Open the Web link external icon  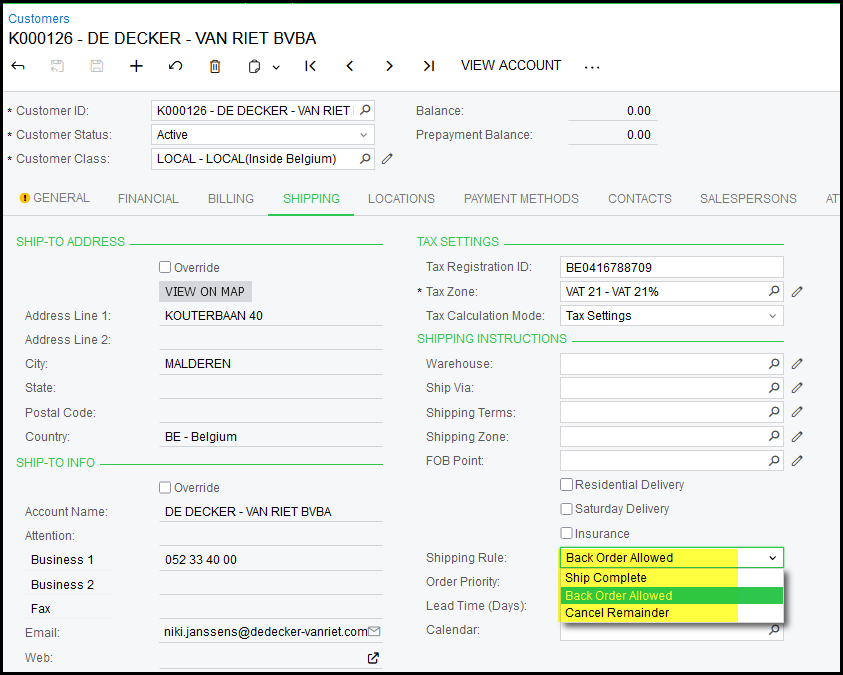373,657
